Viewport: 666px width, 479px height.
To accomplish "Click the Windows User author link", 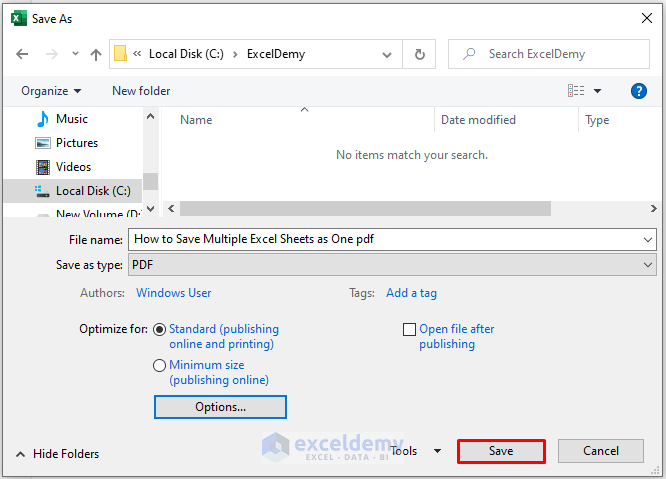I will (x=173, y=293).
